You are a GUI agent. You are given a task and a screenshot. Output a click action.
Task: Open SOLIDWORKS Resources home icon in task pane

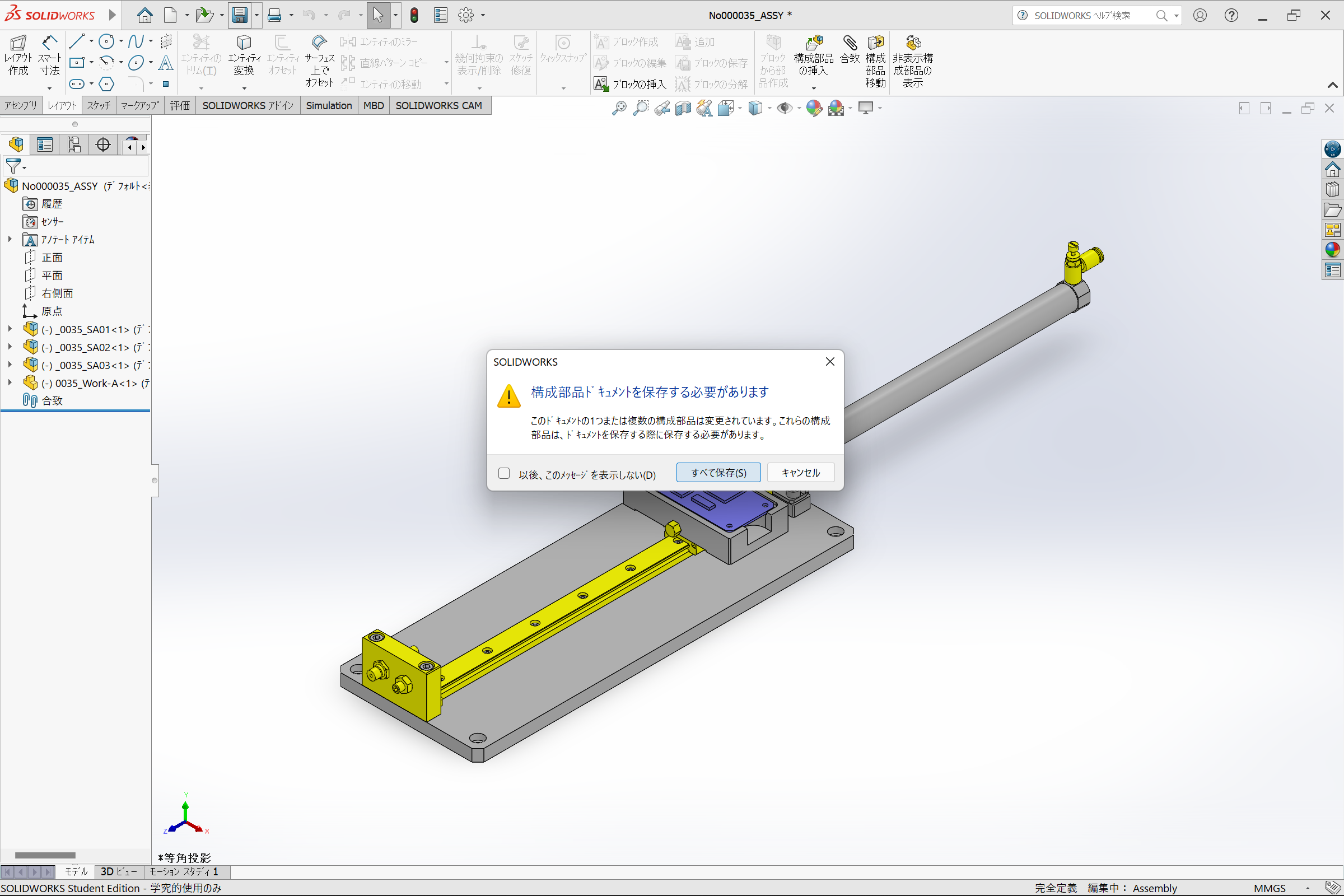point(1332,170)
